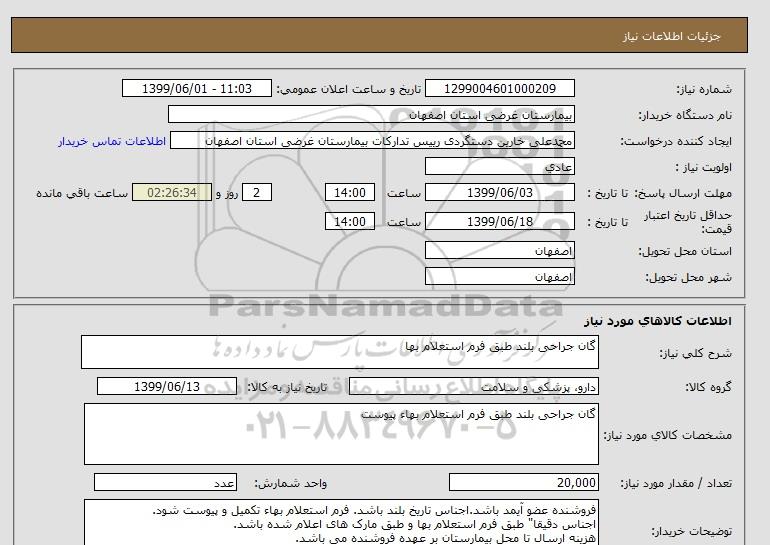Select the label حداقل تاریخ اعتبار قیمت
Screen dimensions: 770x545
pyautogui.click(x=688, y=222)
